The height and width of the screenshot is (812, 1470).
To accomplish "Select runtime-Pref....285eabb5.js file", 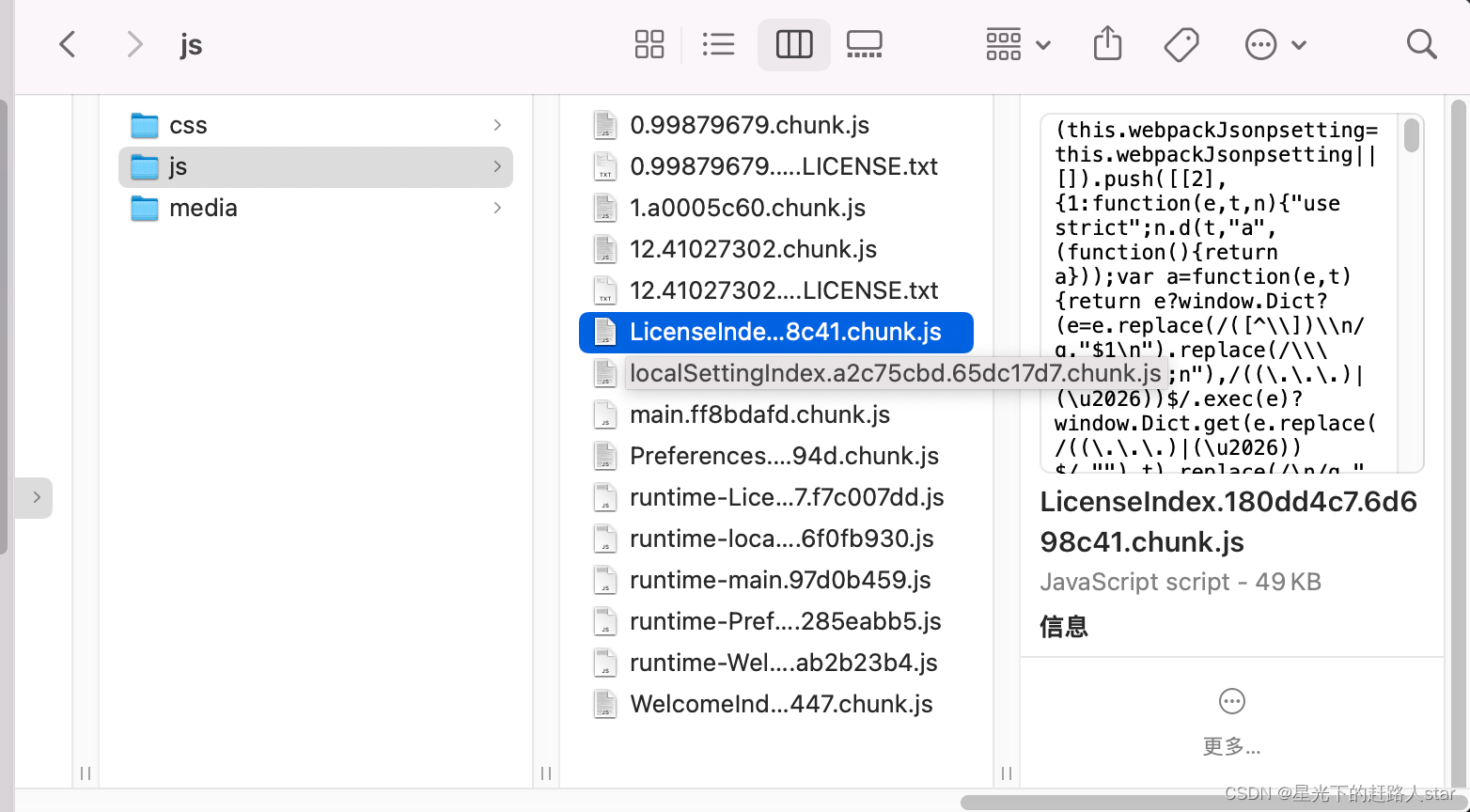I will 776,621.
